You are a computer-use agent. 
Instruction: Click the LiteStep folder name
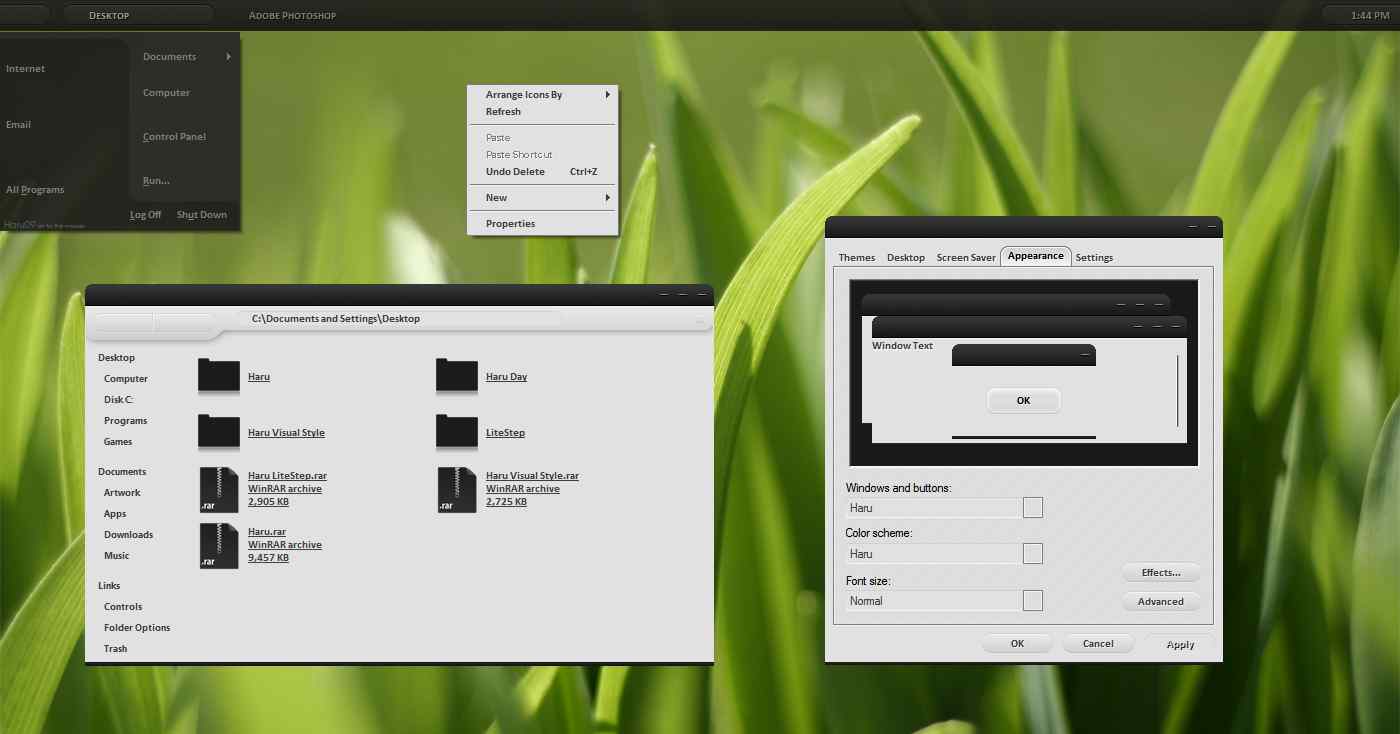pyautogui.click(x=505, y=433)
